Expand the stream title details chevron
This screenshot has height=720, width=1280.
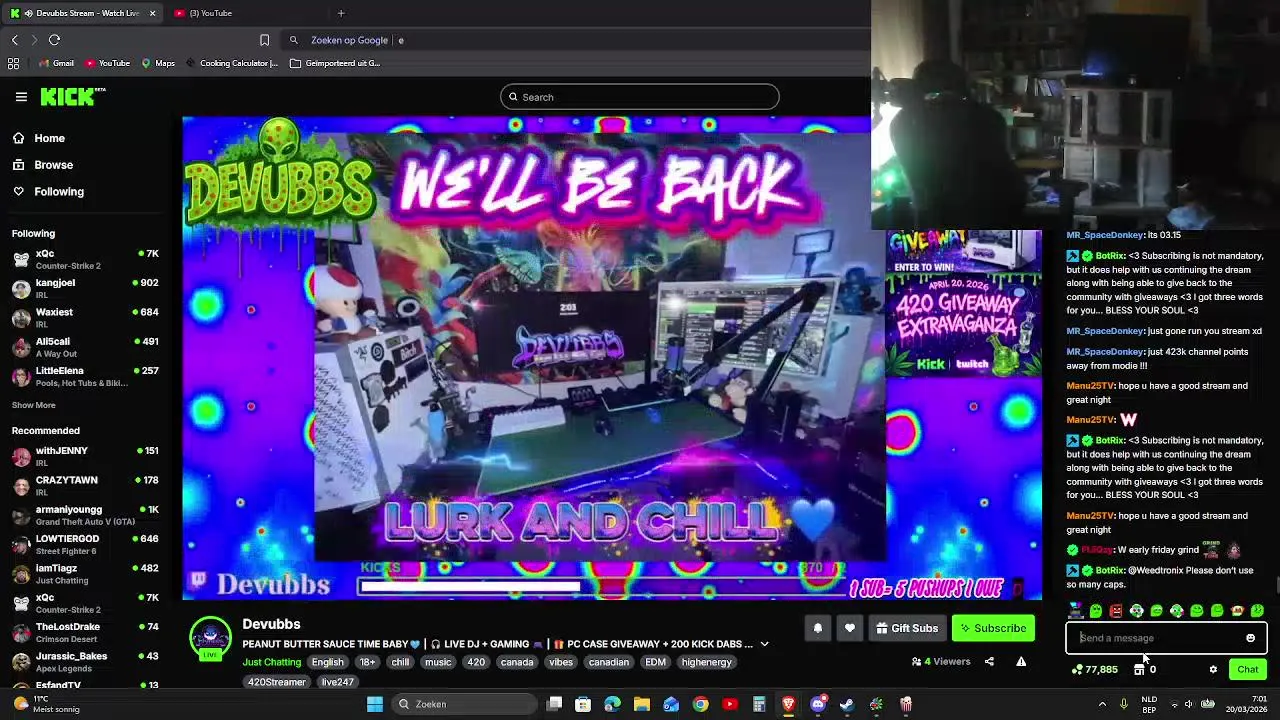tap(764, 644)
